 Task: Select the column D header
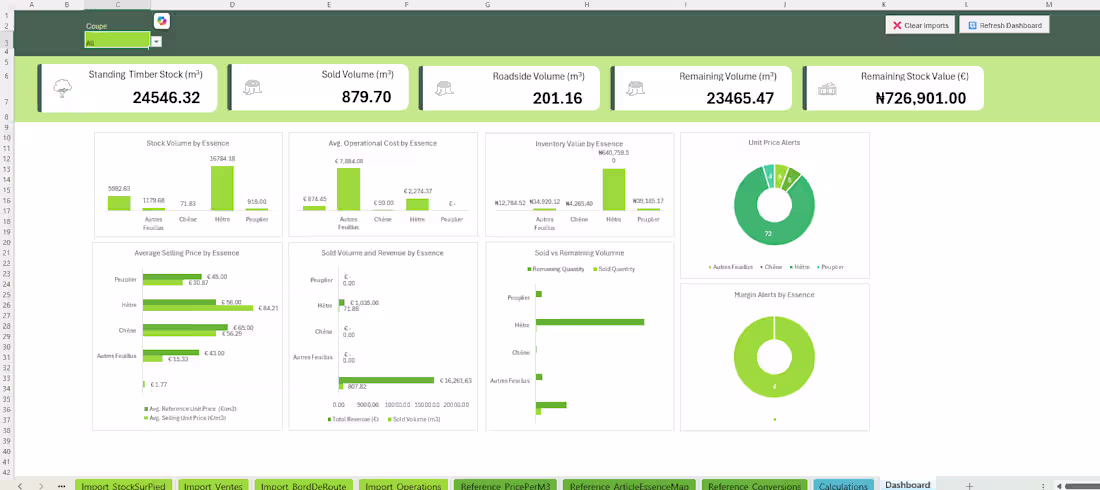pos(232,4)
